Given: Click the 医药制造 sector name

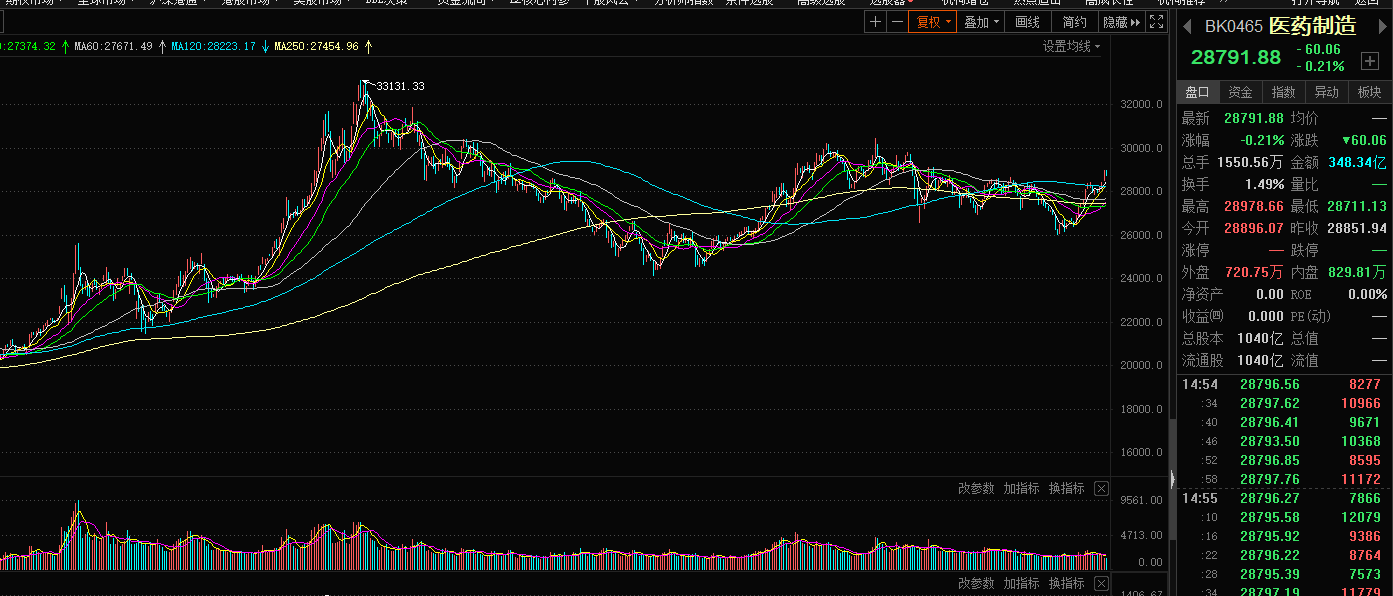Looking at the screenshot, I should click(1313, 27).
